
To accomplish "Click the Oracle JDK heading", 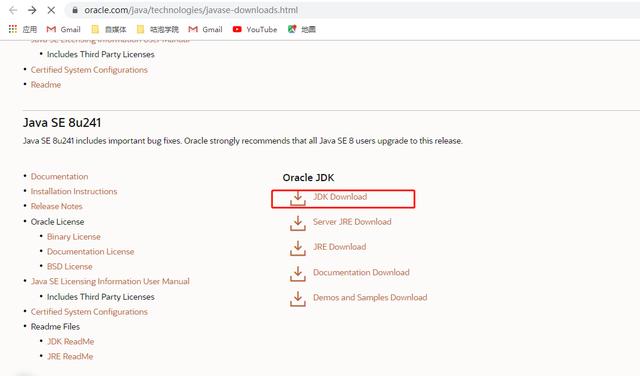I will (x=309, y=178).
